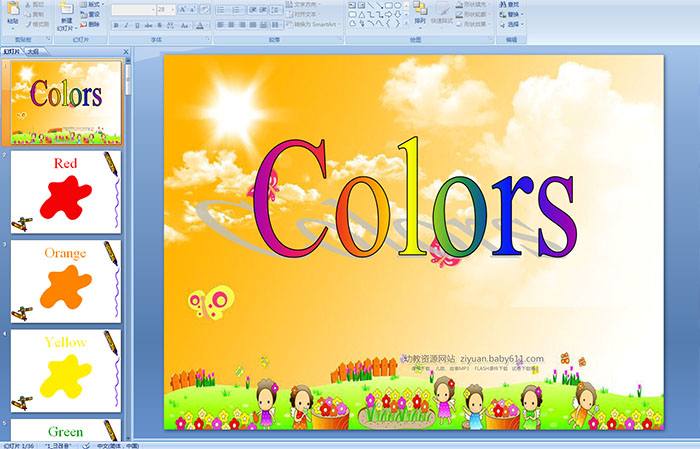
Task: Select the straight Line shape
Action: [x=371, y=5]
